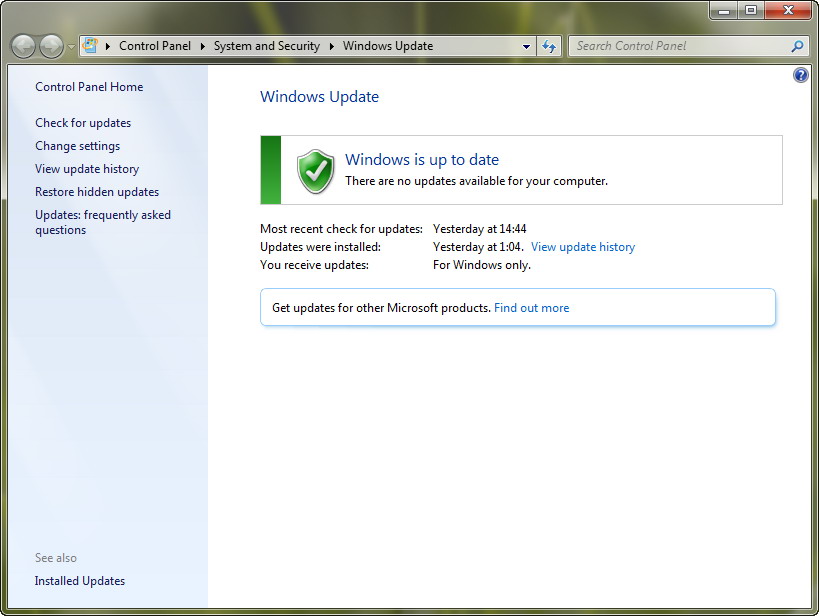This screenshot has width=819, height=616.
Task: Select System and Security breadcrumb
Action: (x=266, y=46)
